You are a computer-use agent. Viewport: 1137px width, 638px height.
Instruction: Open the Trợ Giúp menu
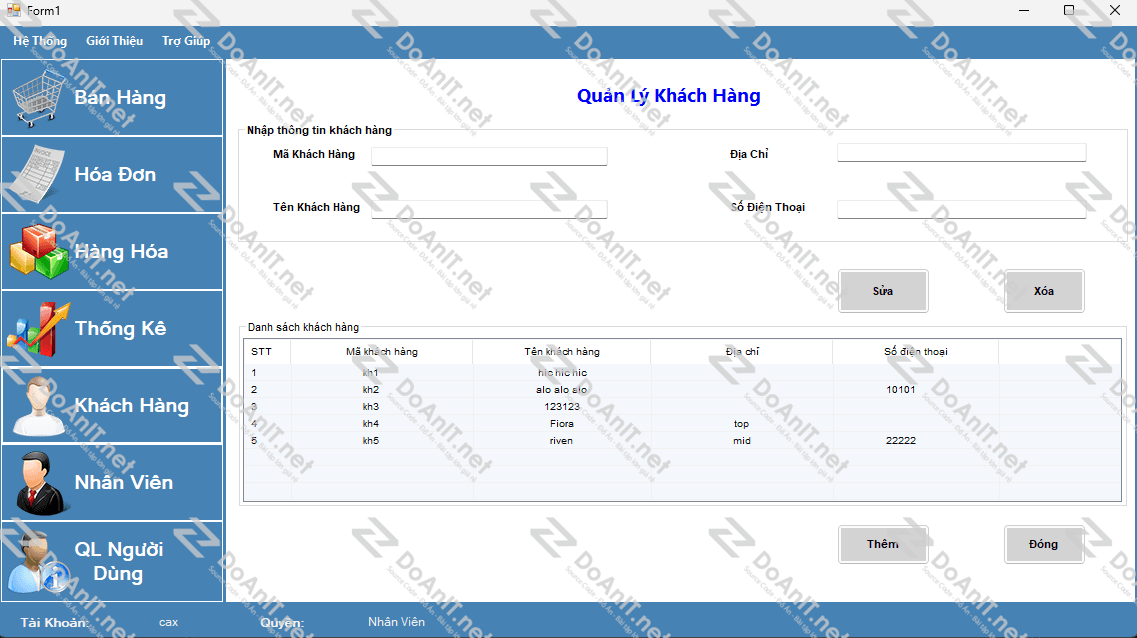pyautogui.click(x=186, y=41)
